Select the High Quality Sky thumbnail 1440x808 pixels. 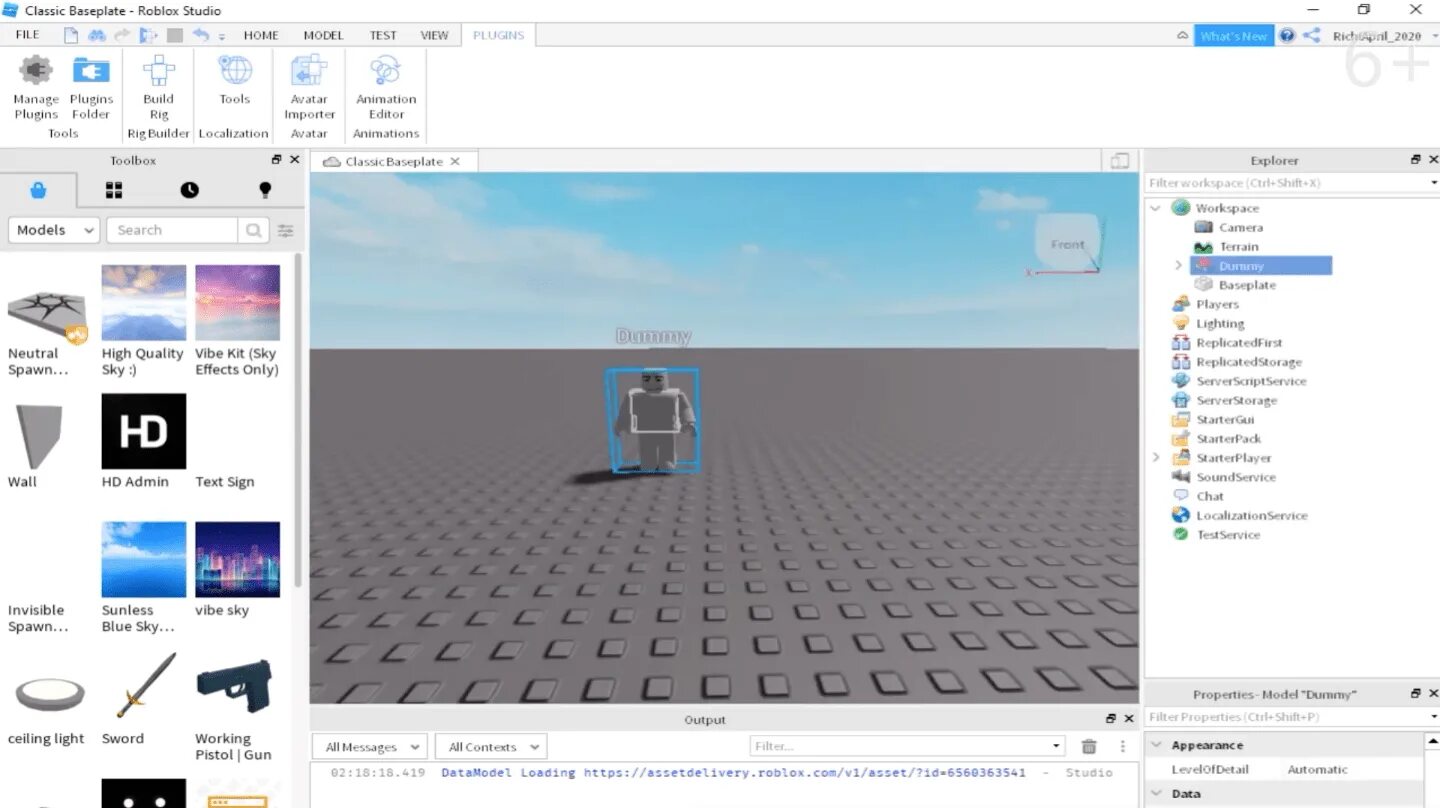click(143, 303)
